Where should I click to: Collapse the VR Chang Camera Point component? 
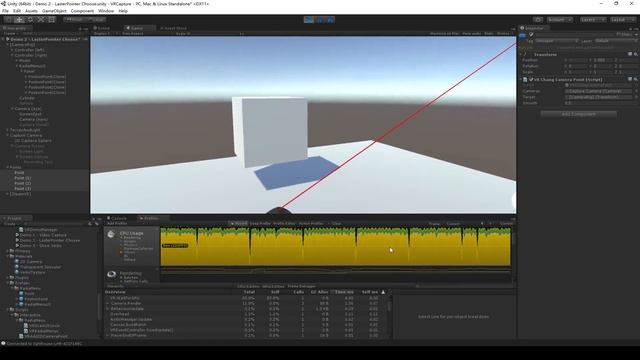(x=521, y=80)
